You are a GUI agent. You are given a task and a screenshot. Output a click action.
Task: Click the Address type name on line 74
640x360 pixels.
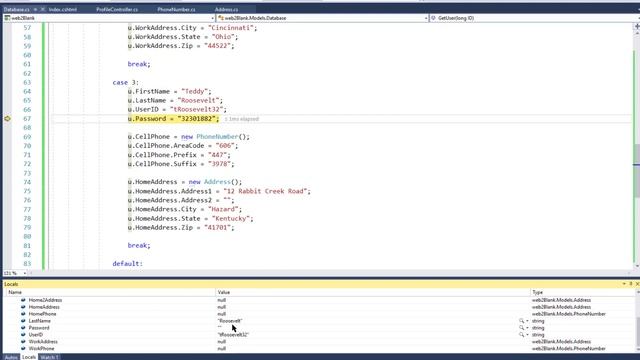coord(217,182)
